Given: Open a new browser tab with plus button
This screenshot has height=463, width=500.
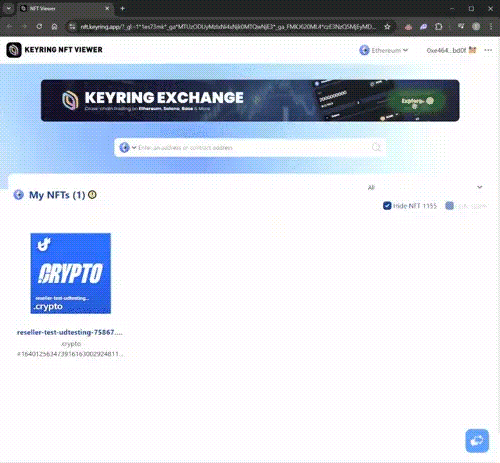Looking at the screenshot, I should coord(122,9).
